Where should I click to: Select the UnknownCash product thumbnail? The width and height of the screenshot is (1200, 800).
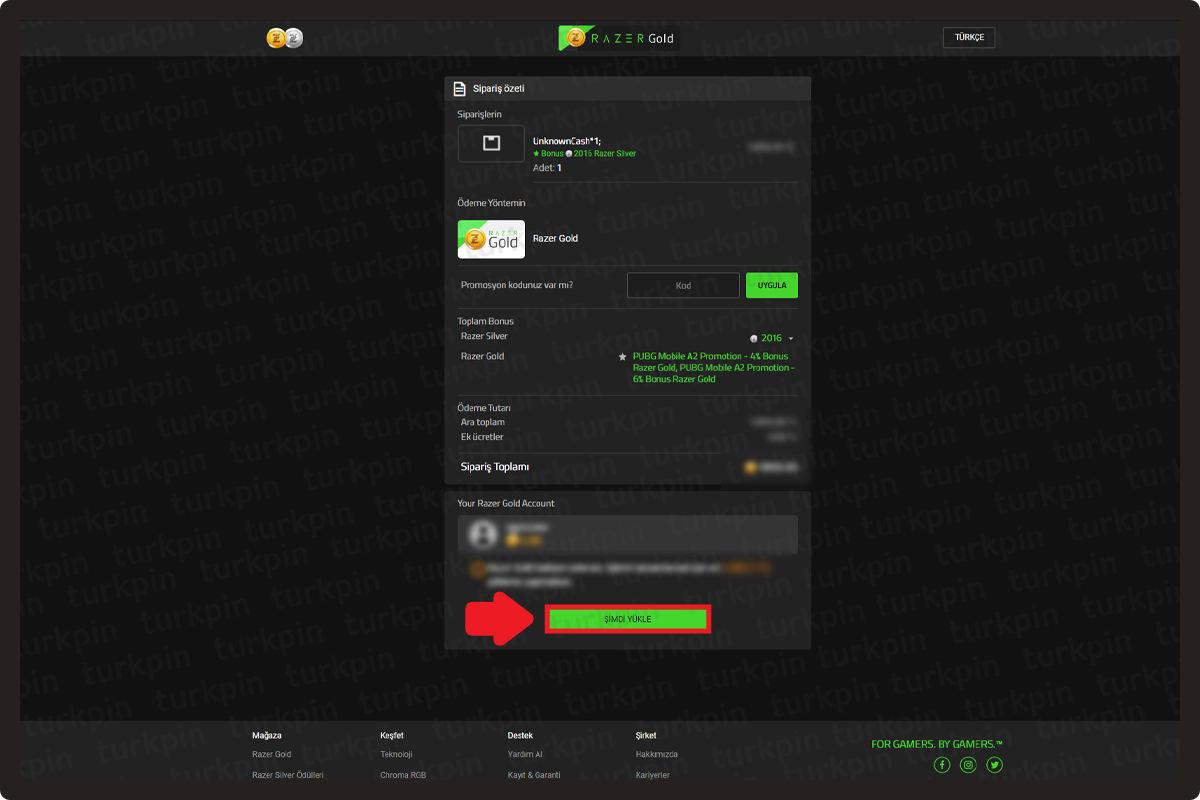coord(491,143)
